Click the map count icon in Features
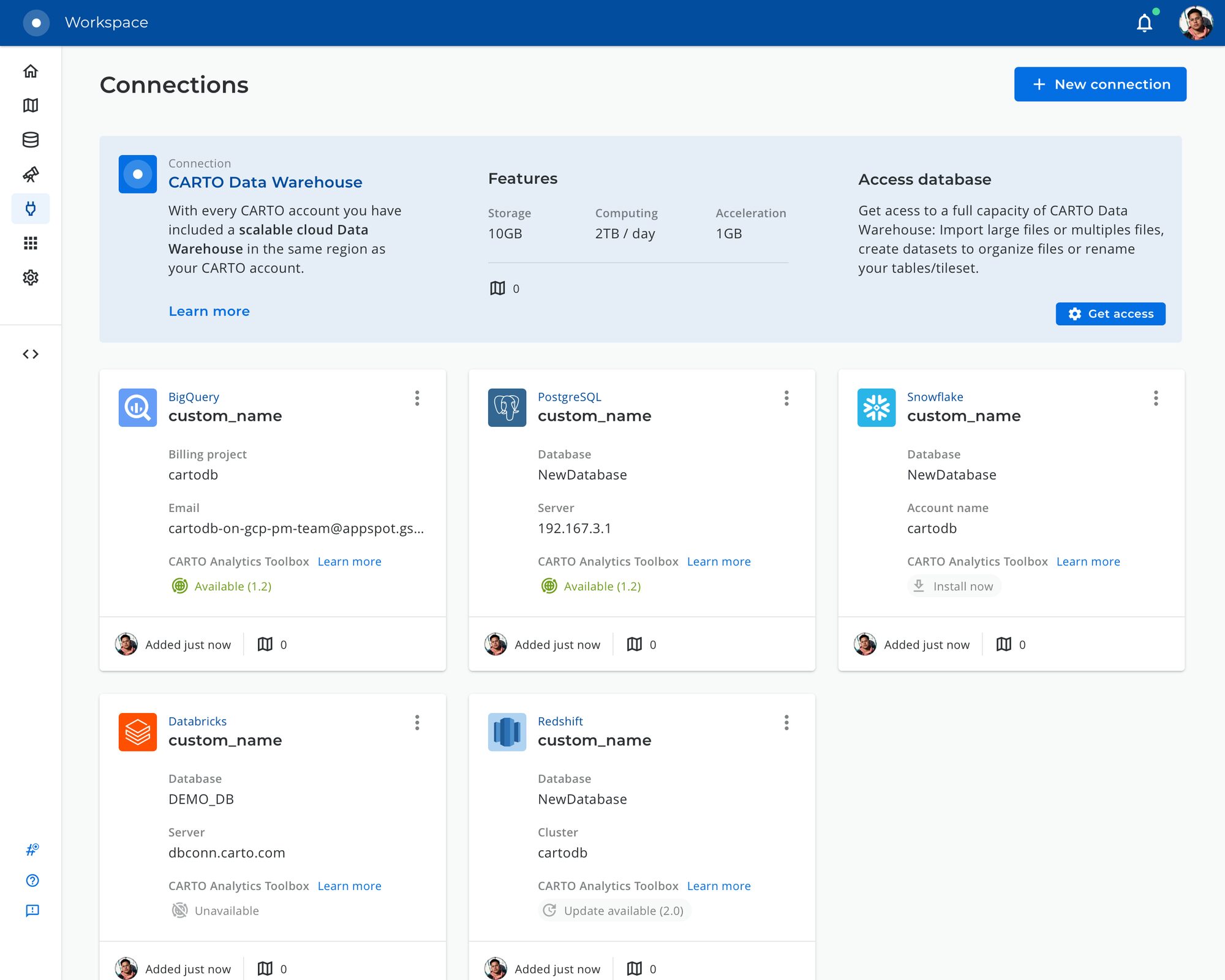 tap(497, 288)
